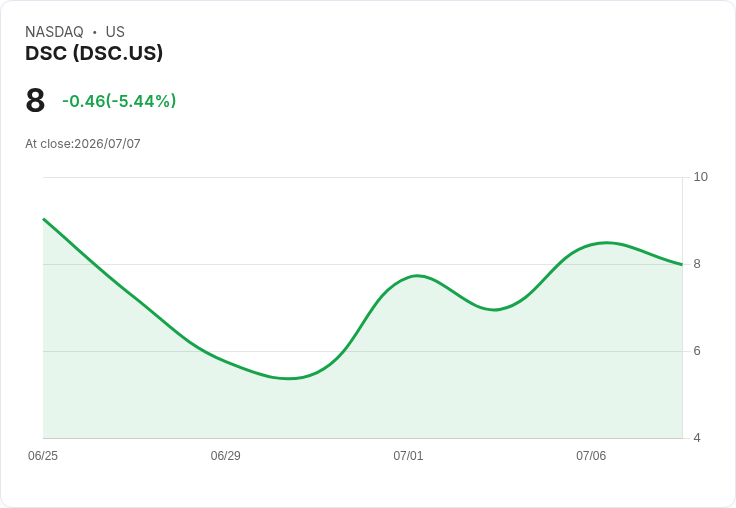Click the chart's highest peak near 07/06

(607, 243)
